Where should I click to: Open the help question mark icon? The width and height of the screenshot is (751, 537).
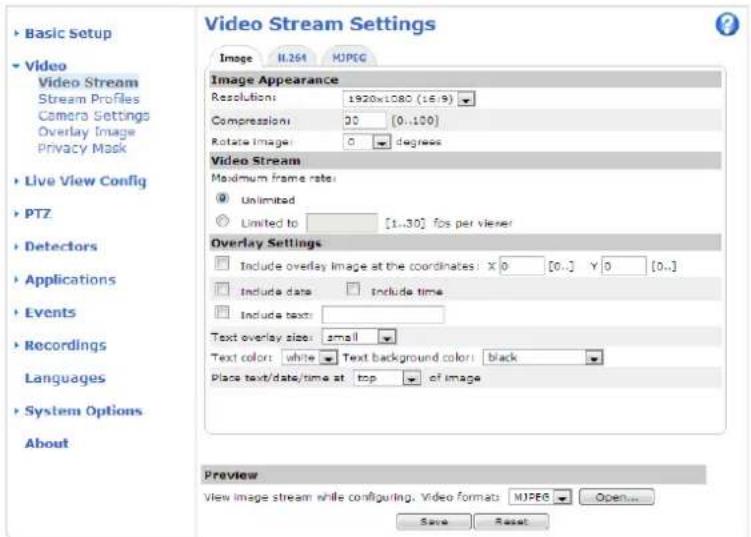(727, 24)
